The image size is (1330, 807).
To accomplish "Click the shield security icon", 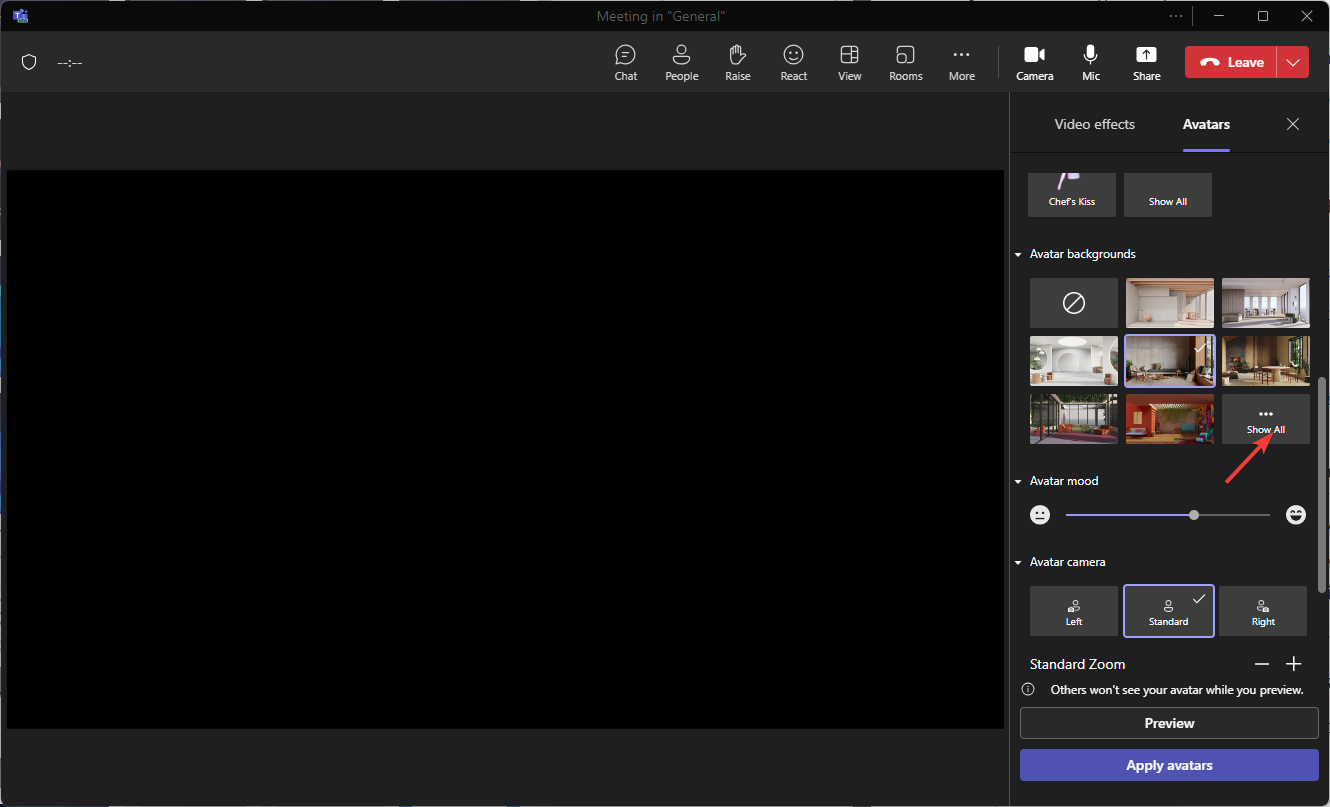I will [29, 62].
